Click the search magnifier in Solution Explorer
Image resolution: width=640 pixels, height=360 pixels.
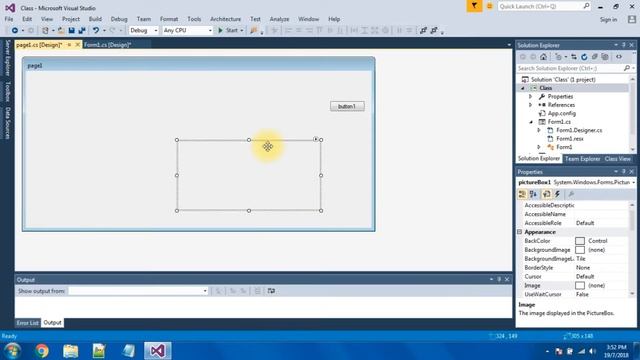(627, 69)
